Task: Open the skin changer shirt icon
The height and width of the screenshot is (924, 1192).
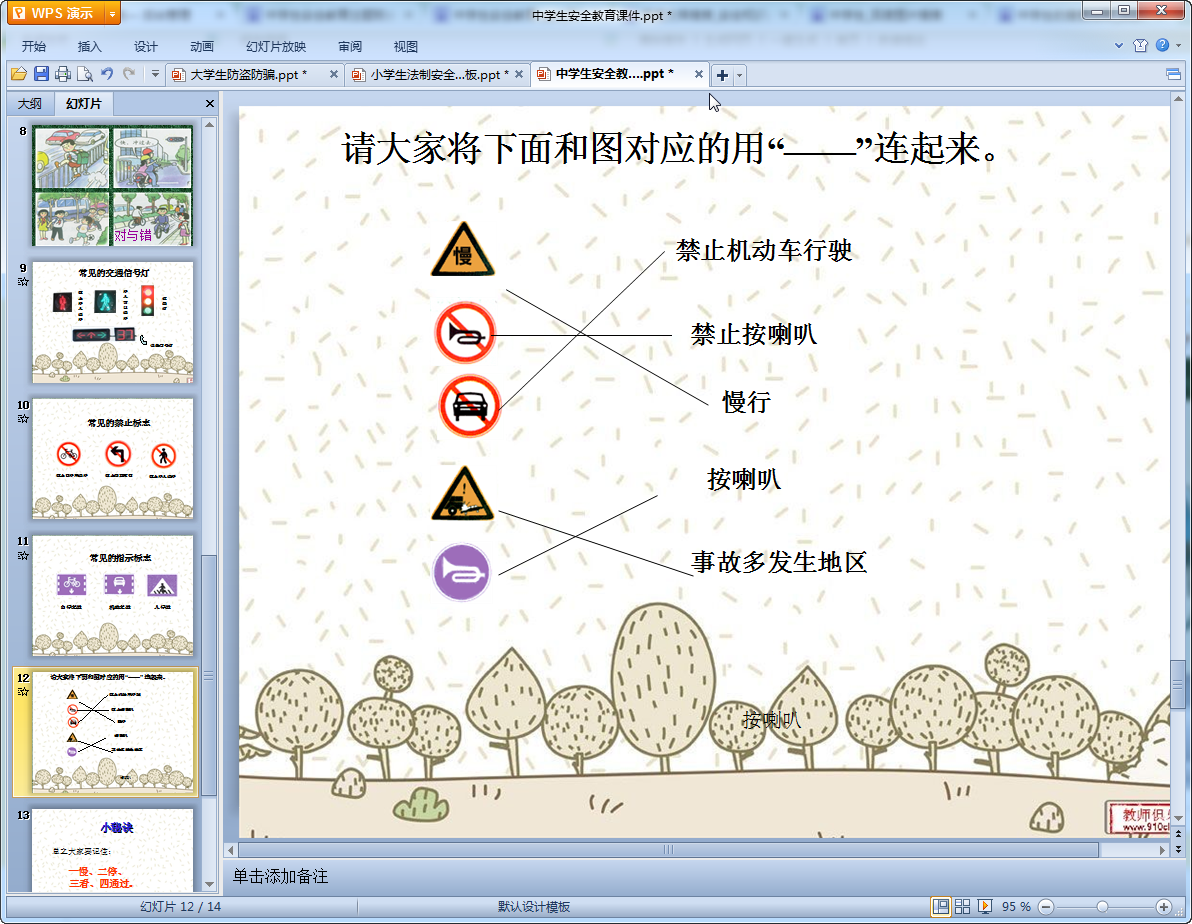Action: 1141,46
